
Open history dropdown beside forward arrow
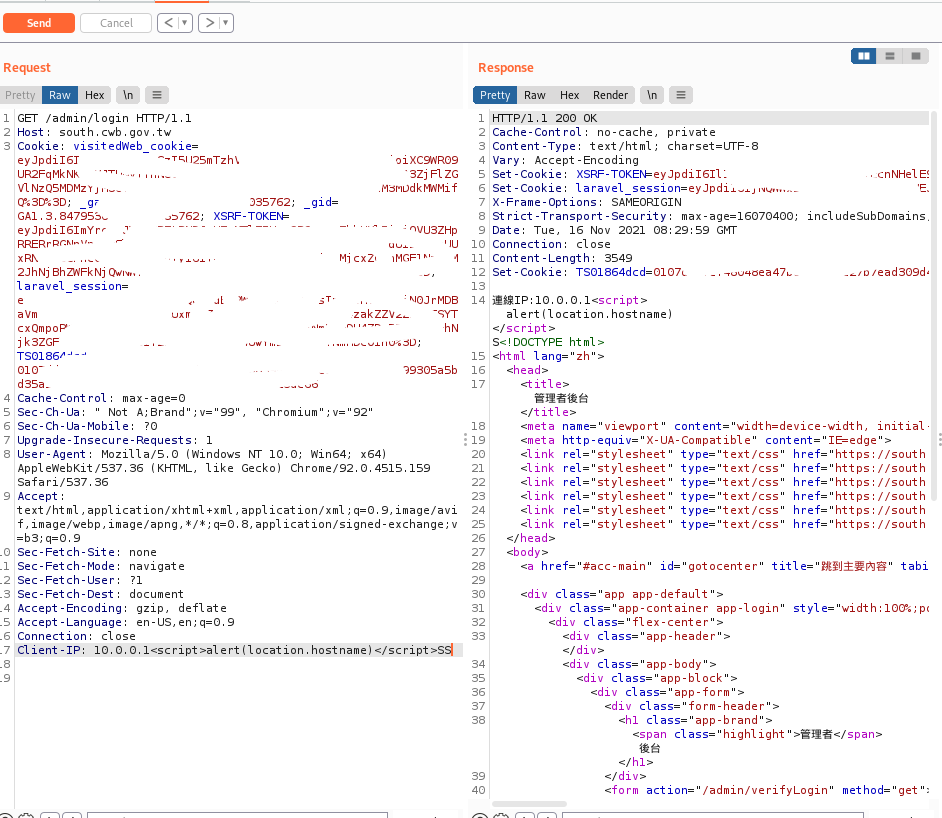pyautogui.click(x=226, y=23)
